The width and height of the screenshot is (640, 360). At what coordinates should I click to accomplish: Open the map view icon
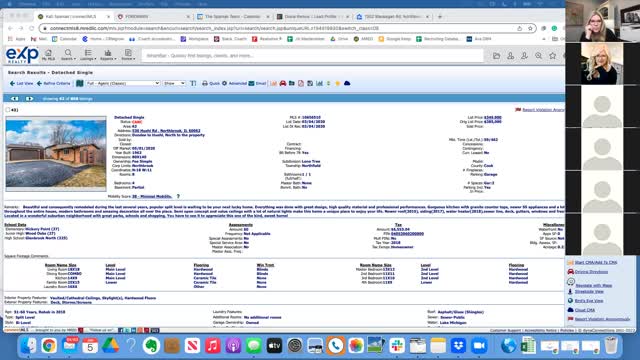point(80,83)
